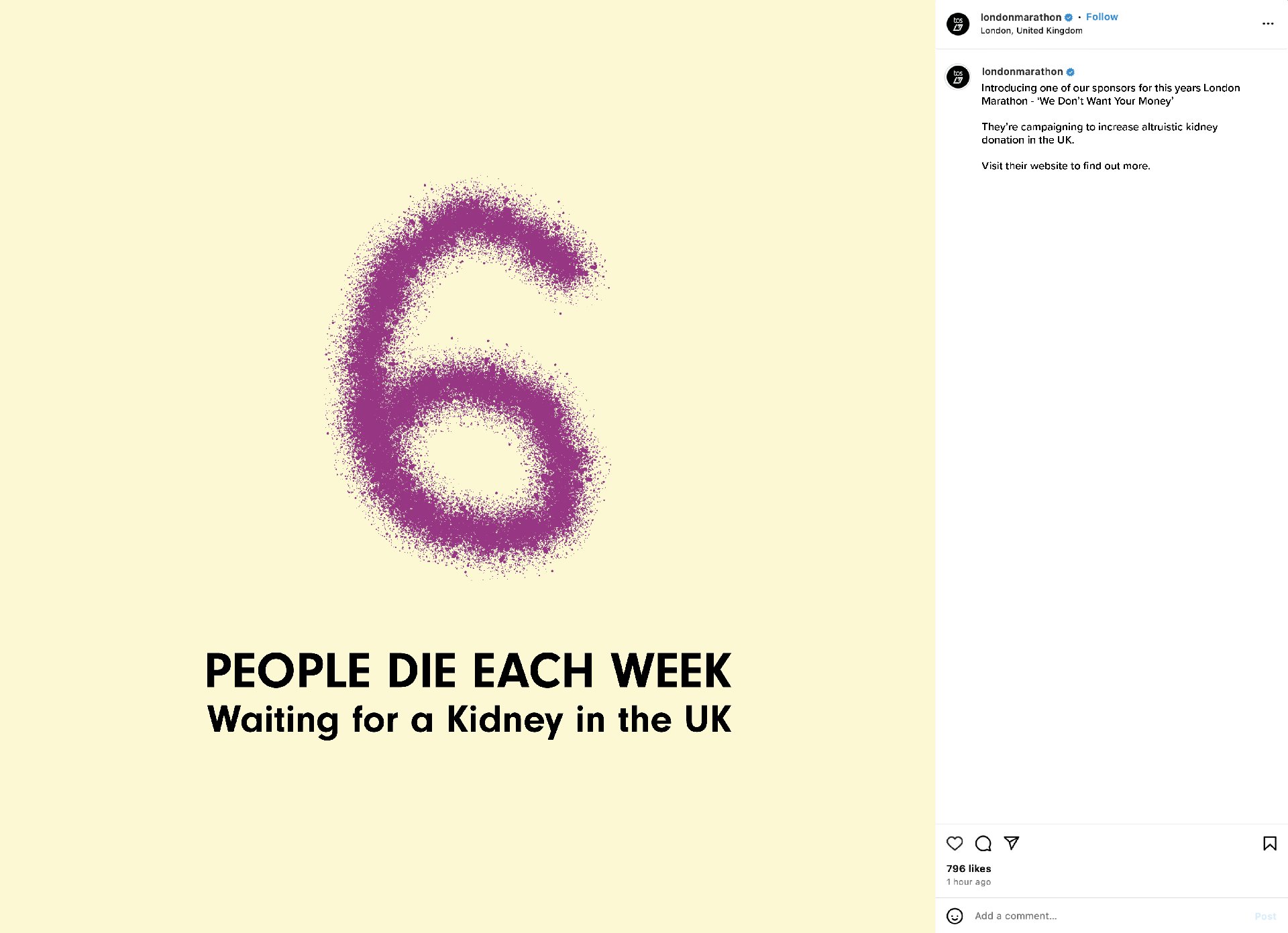The height and width of the screenshot is (933, 1288).
Task: Open londonmarathon username link in the header
Action: click(1020, 17)
